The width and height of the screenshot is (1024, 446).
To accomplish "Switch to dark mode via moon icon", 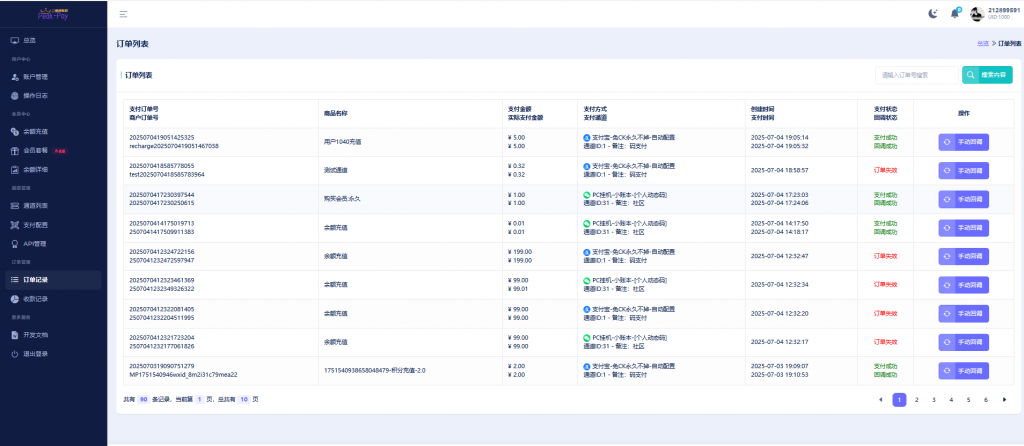I will (933, 14).
